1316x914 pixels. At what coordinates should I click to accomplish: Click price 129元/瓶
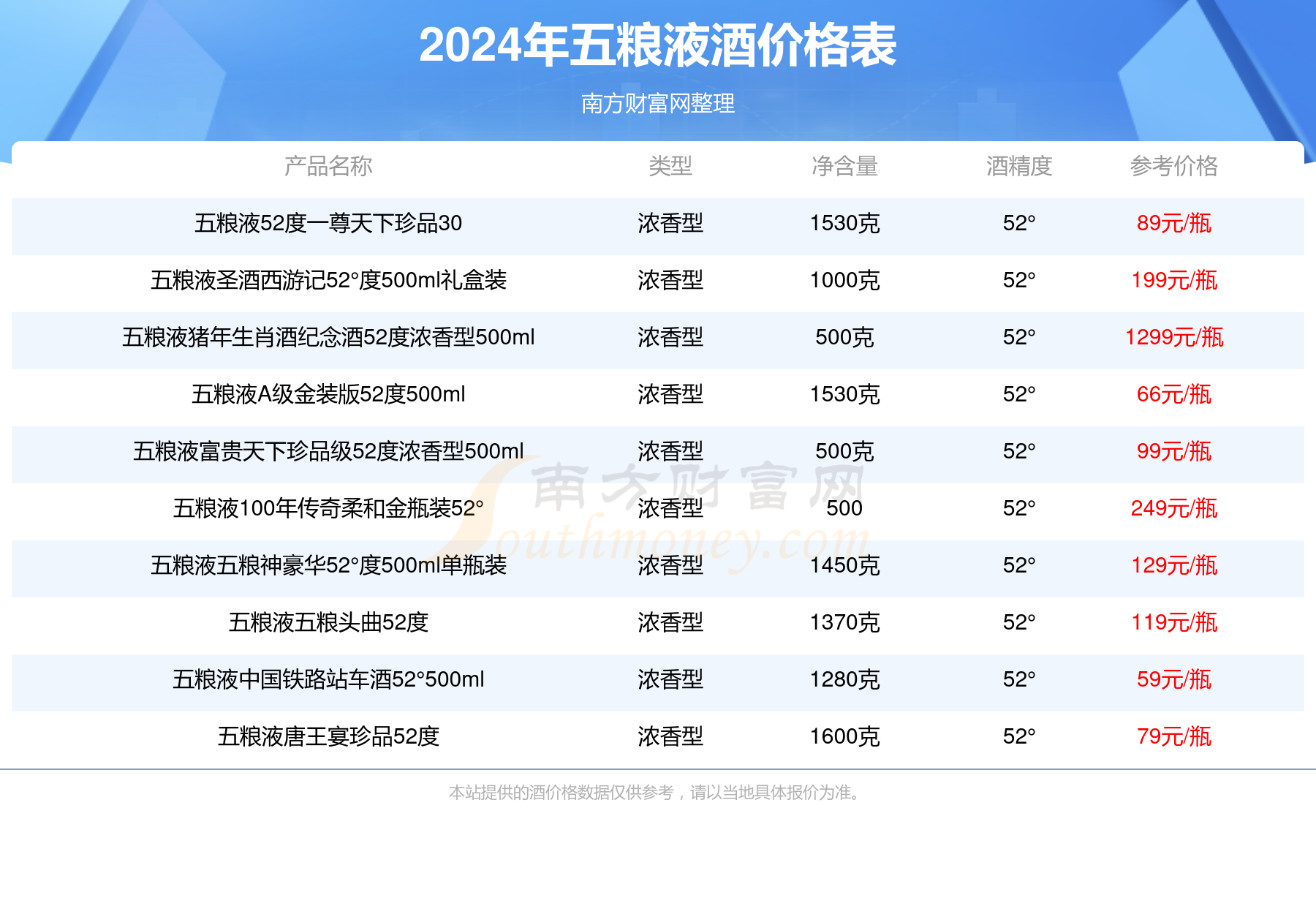click(x=1174, y=565)
